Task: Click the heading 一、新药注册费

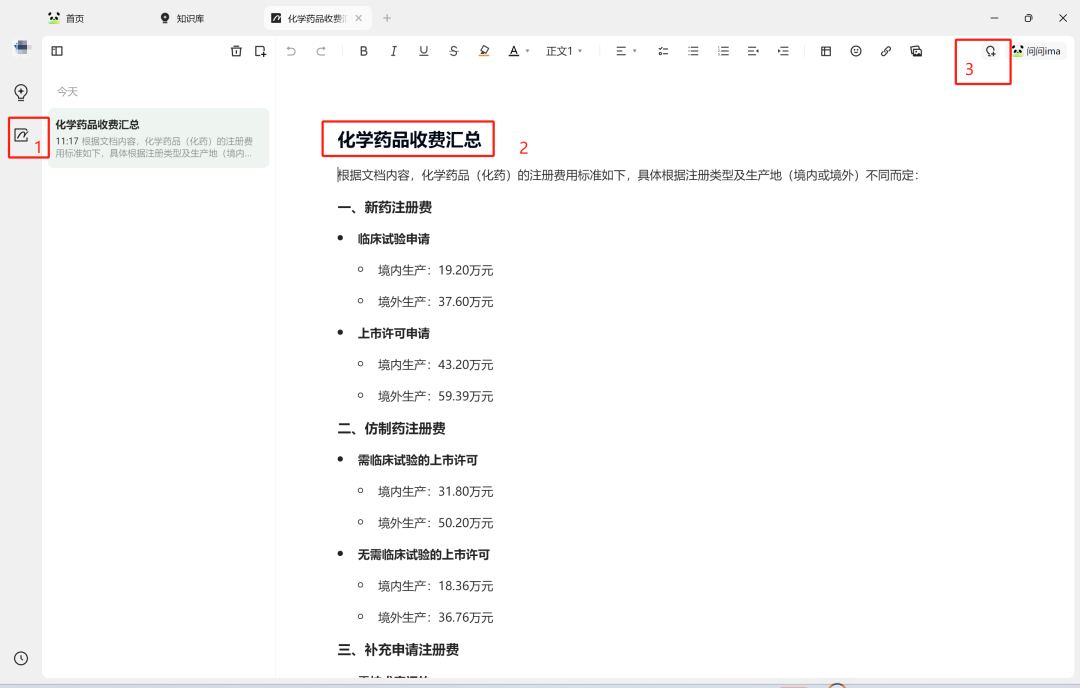Action: [384, 207]
